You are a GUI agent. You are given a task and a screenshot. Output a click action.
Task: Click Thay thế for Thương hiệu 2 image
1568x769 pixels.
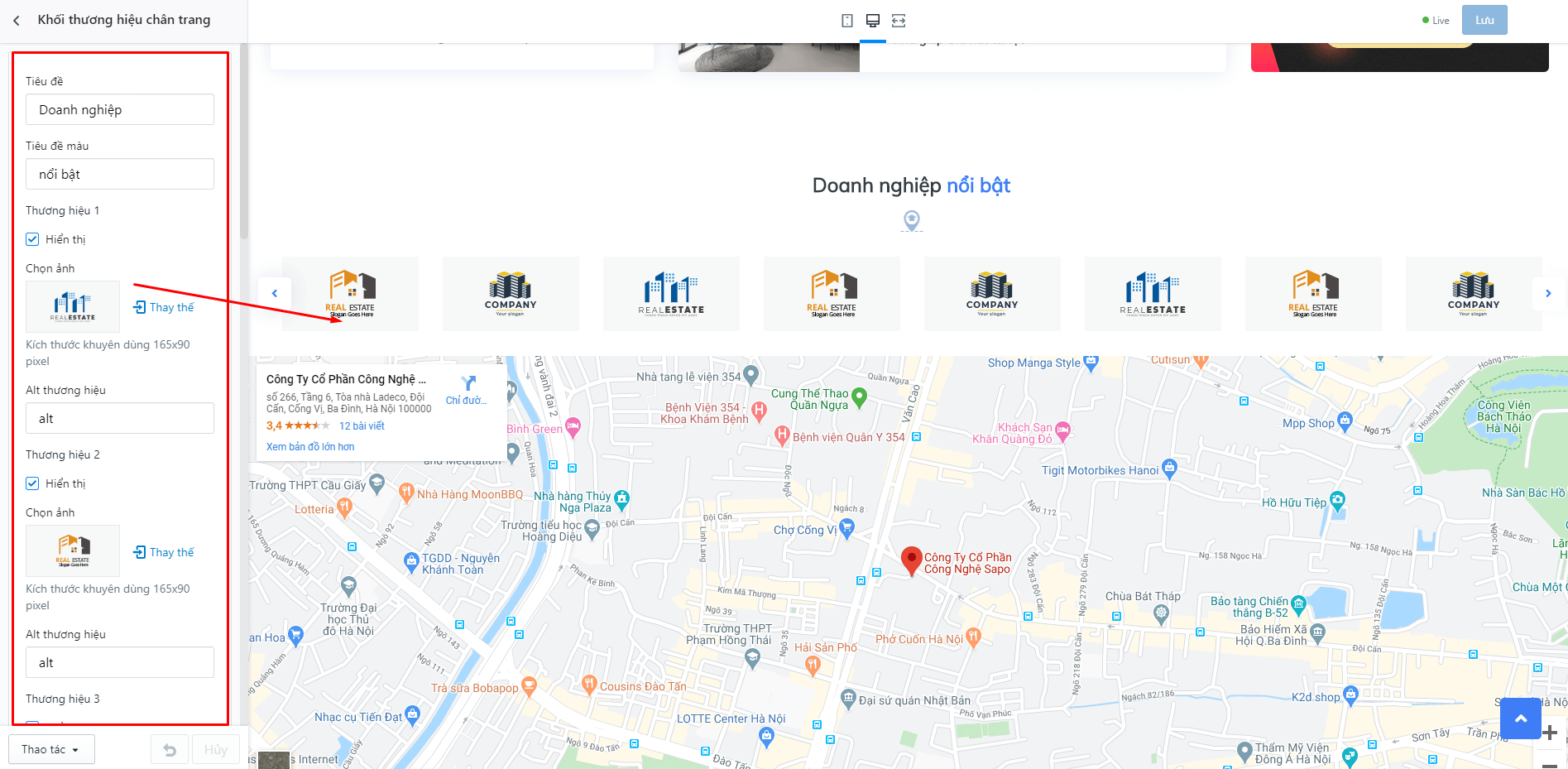point(164,552)
